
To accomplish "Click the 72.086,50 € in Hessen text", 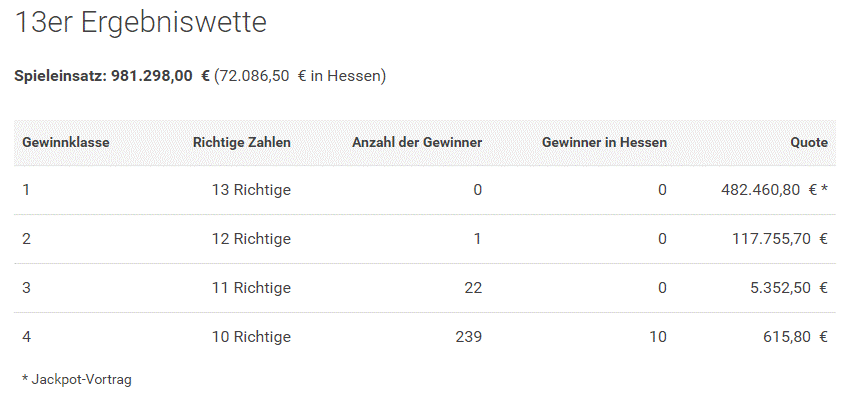I will click(x=301, y=76).
